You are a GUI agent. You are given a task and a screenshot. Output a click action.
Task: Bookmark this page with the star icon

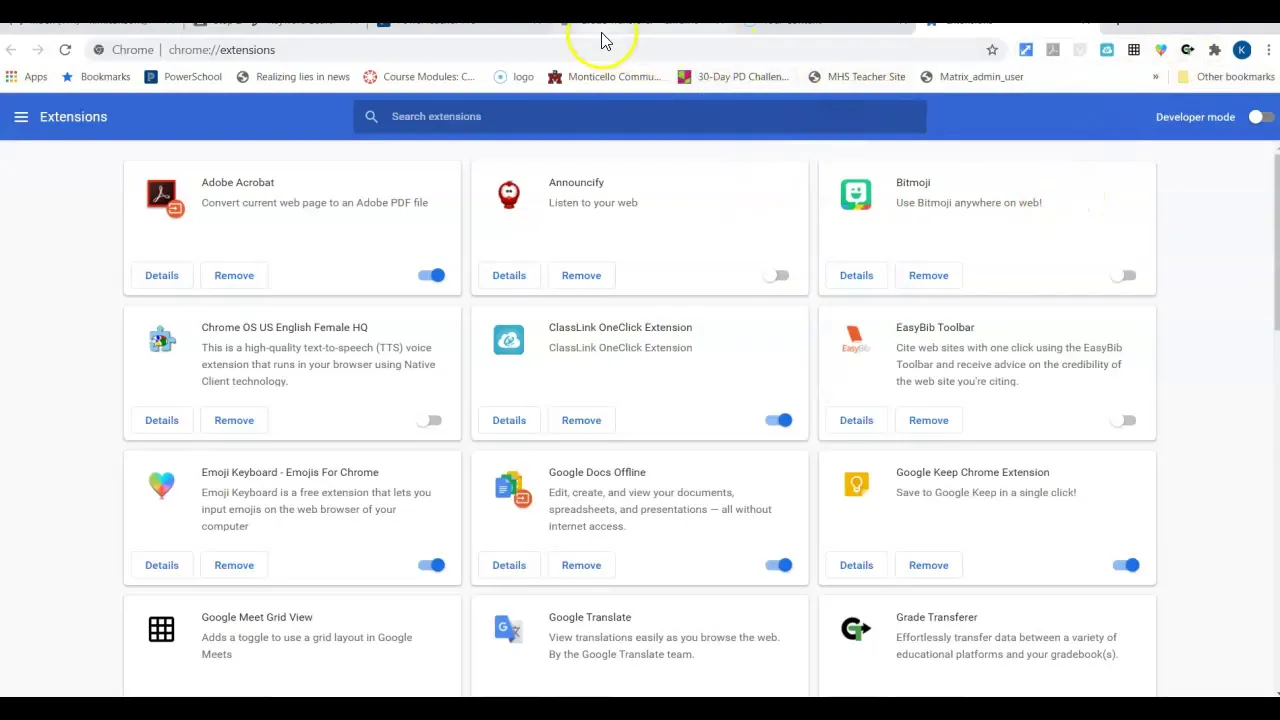(992, 50)
